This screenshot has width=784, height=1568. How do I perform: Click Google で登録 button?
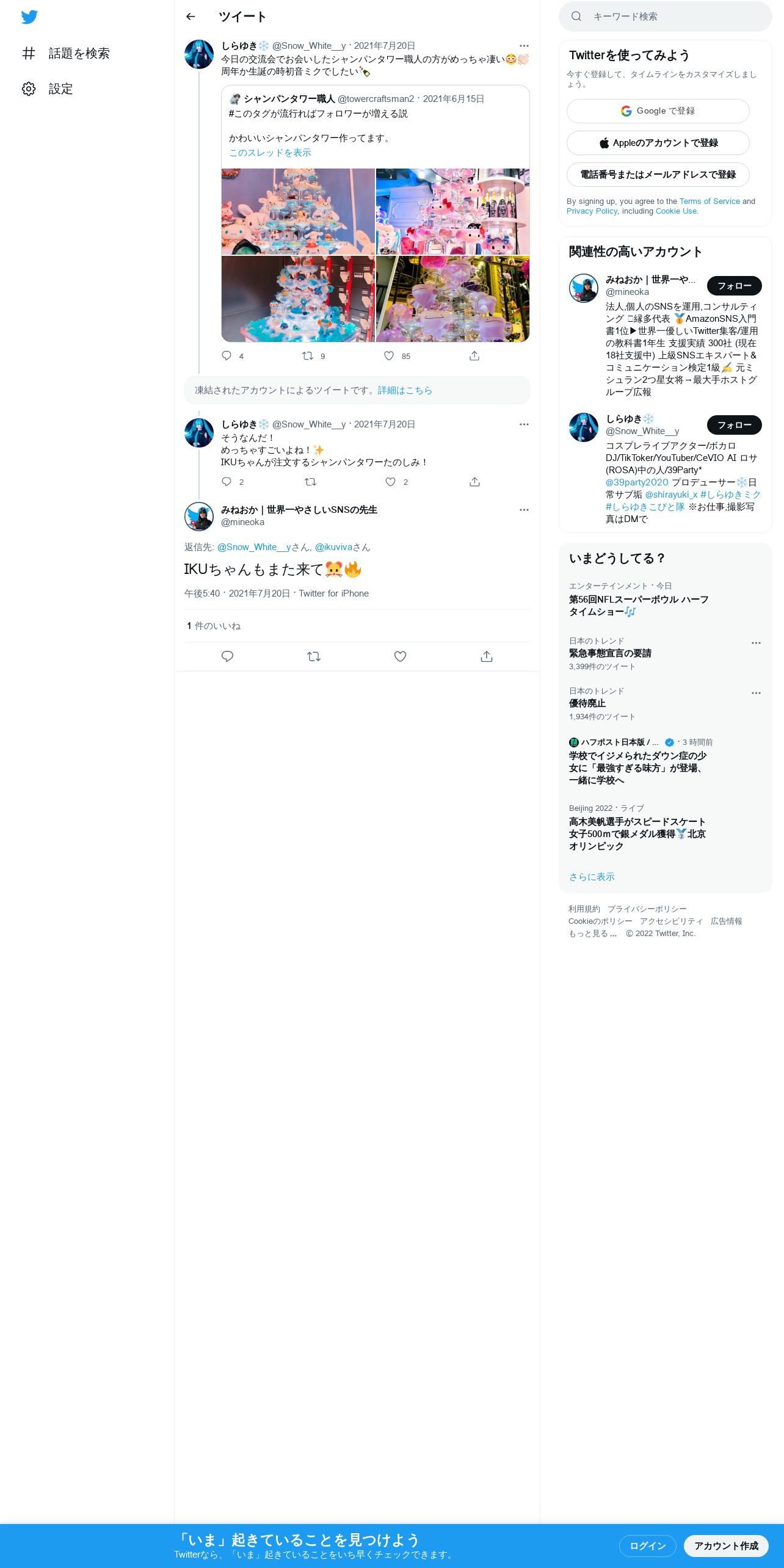(658, 111)
